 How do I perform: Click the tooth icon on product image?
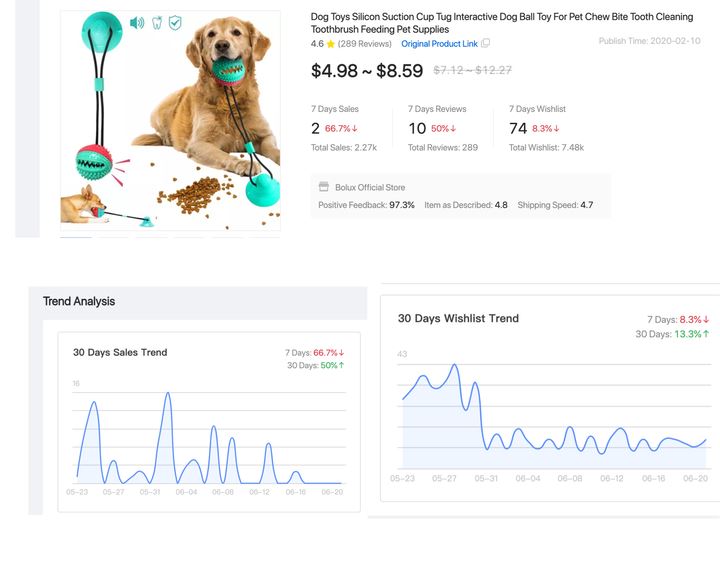[157, 23]
